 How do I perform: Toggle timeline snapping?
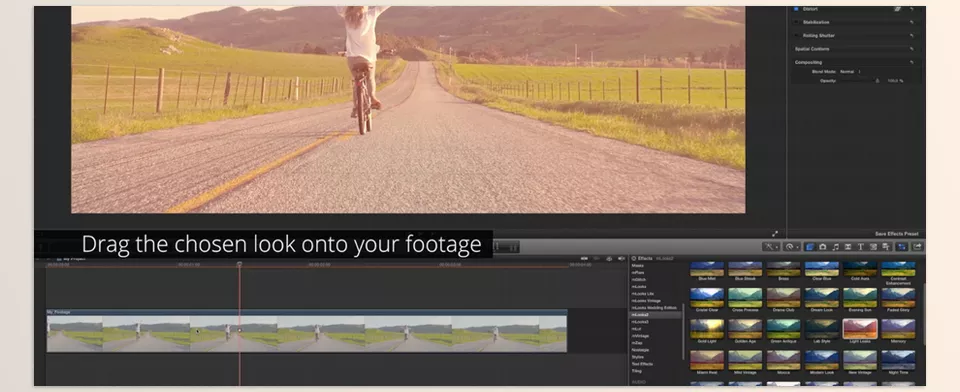(x=621, y=258)
